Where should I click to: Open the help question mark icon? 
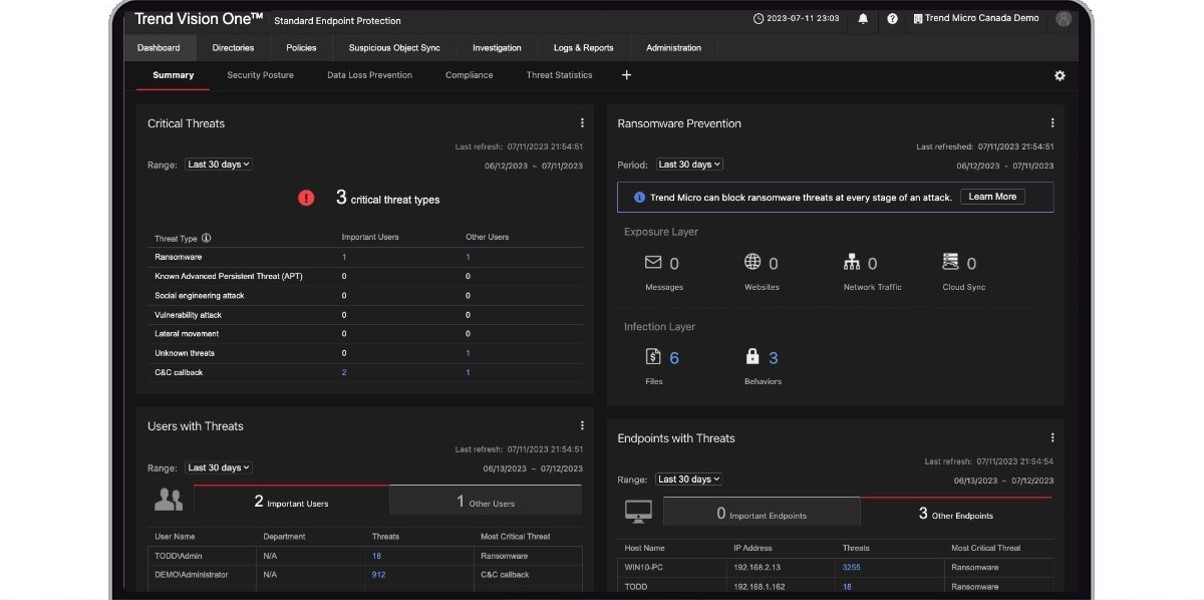(x=892, y=17)
